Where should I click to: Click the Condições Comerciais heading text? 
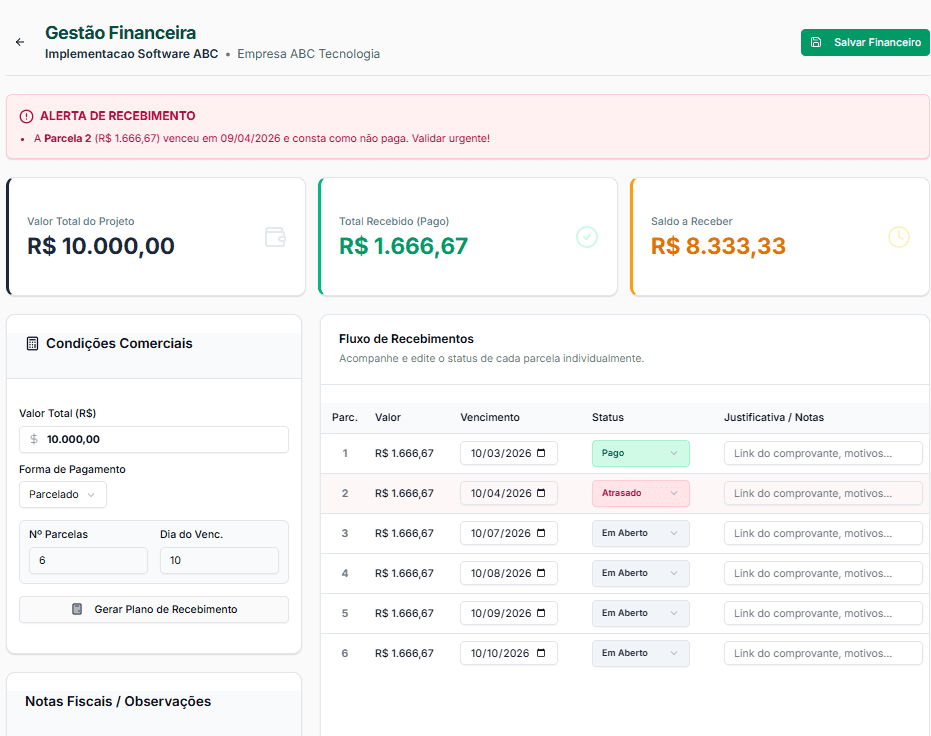[119, 344]
